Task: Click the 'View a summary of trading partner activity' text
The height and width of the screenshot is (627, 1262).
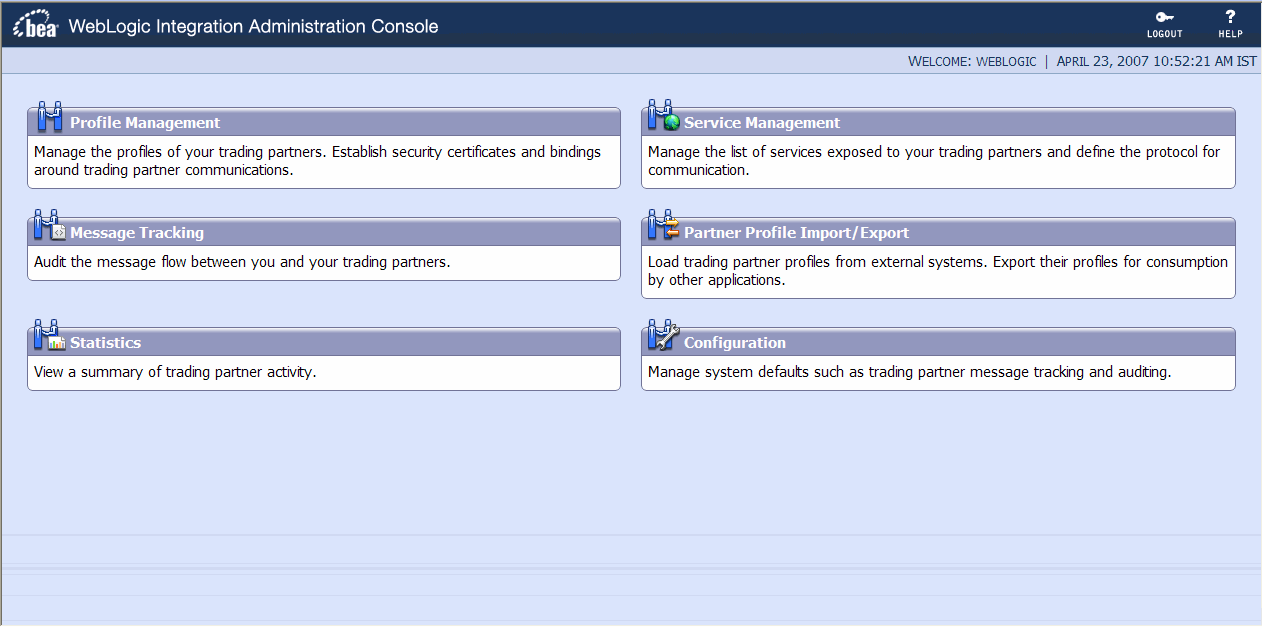Action: (x=175, y=372)
